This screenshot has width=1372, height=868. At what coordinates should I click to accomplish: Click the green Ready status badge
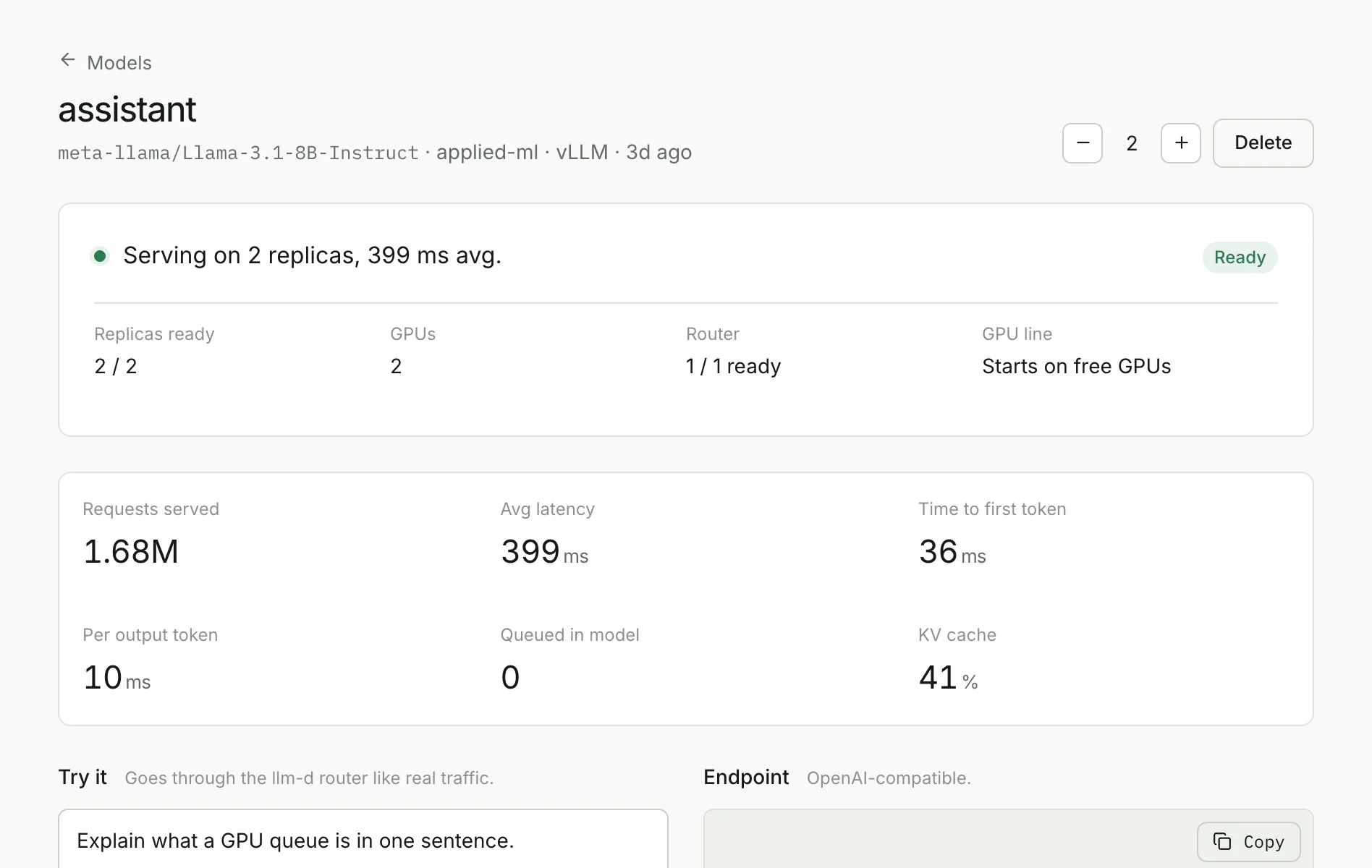click(x=1240, y=258)
